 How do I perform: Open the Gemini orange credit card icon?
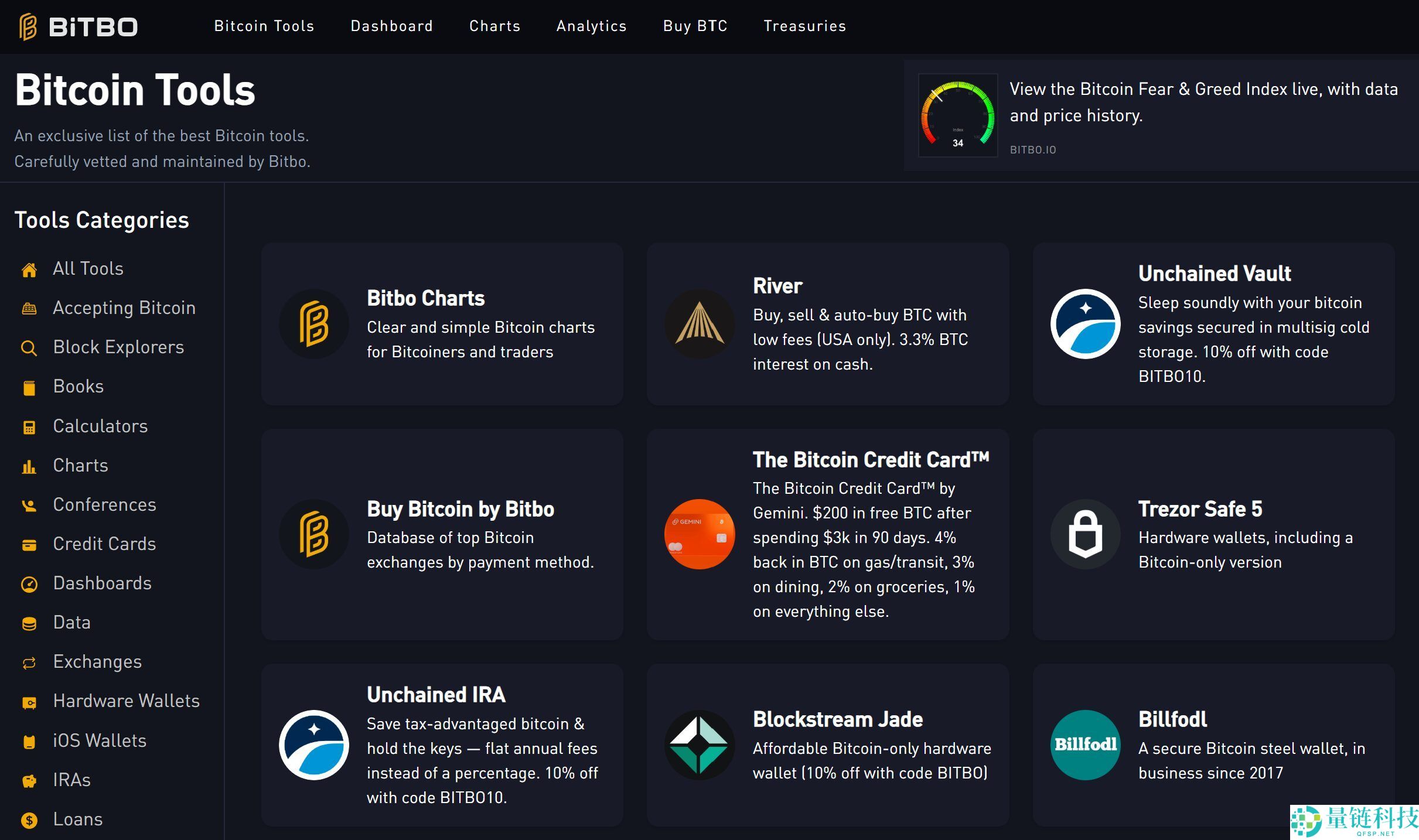[x=700, y=534]
